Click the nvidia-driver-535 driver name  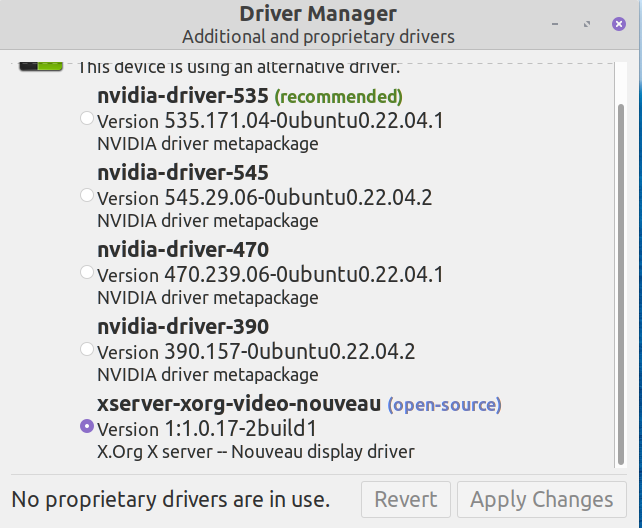tap(183, 96)
